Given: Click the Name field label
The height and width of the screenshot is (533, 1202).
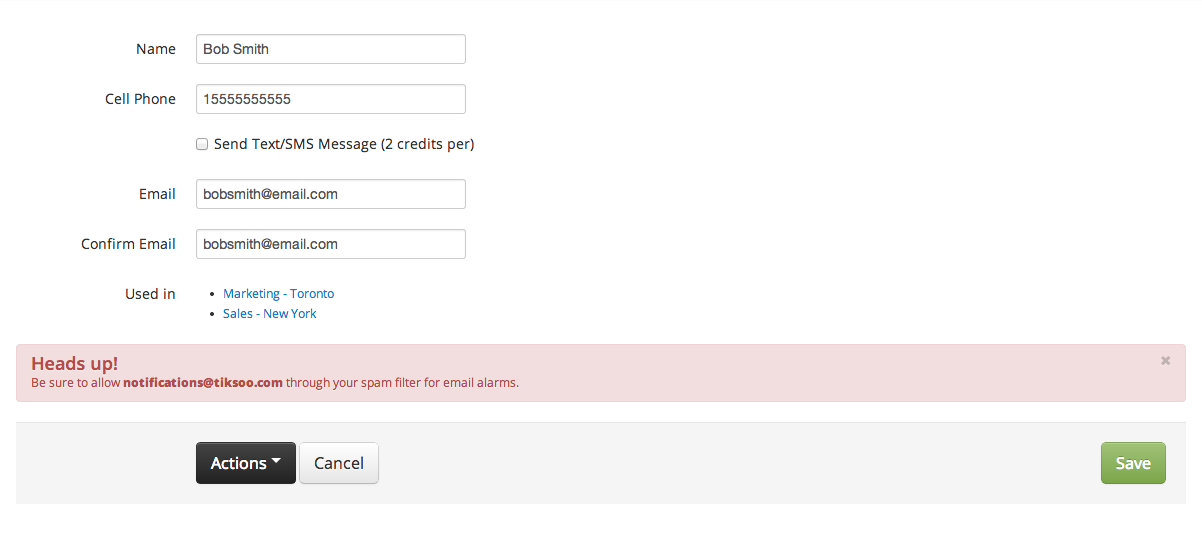Looking at the screenshot, I should [x=155, y=49].
